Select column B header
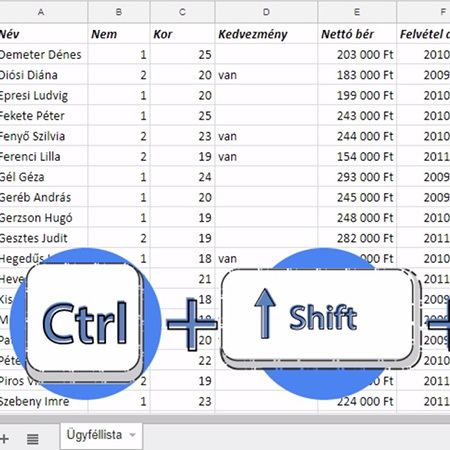This screenshot has width=450, height=450. (x=119, y=12)
